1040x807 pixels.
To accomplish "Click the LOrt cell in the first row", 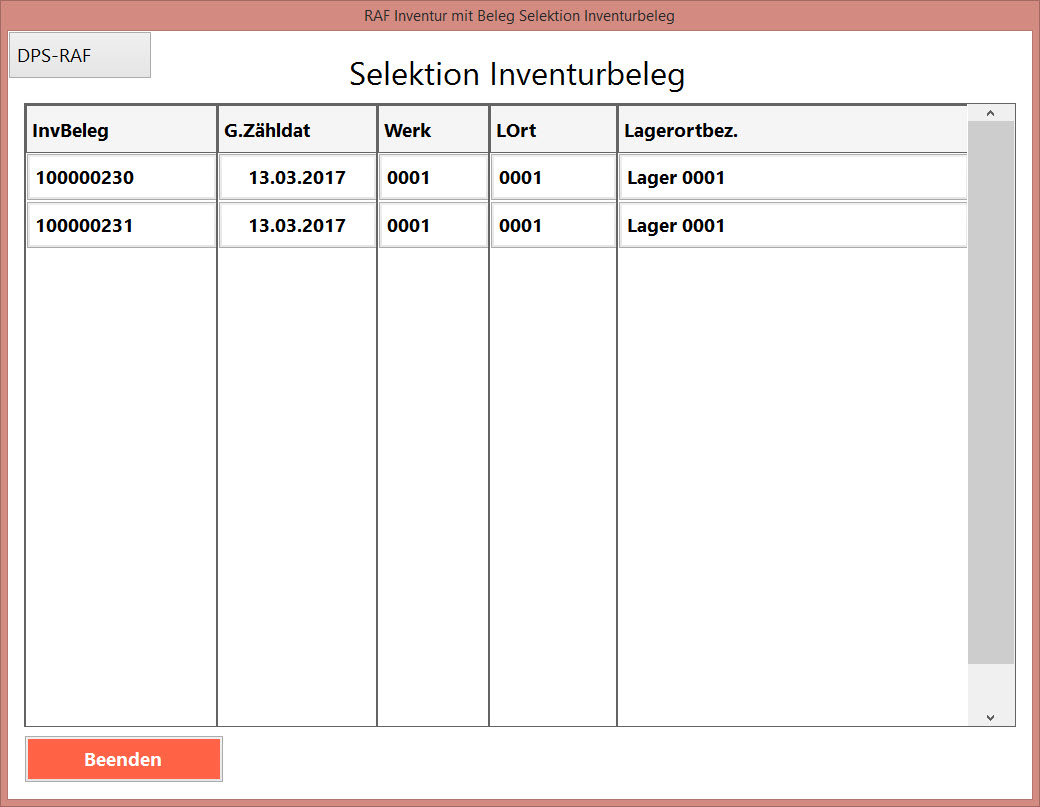I will click(553, 178).
